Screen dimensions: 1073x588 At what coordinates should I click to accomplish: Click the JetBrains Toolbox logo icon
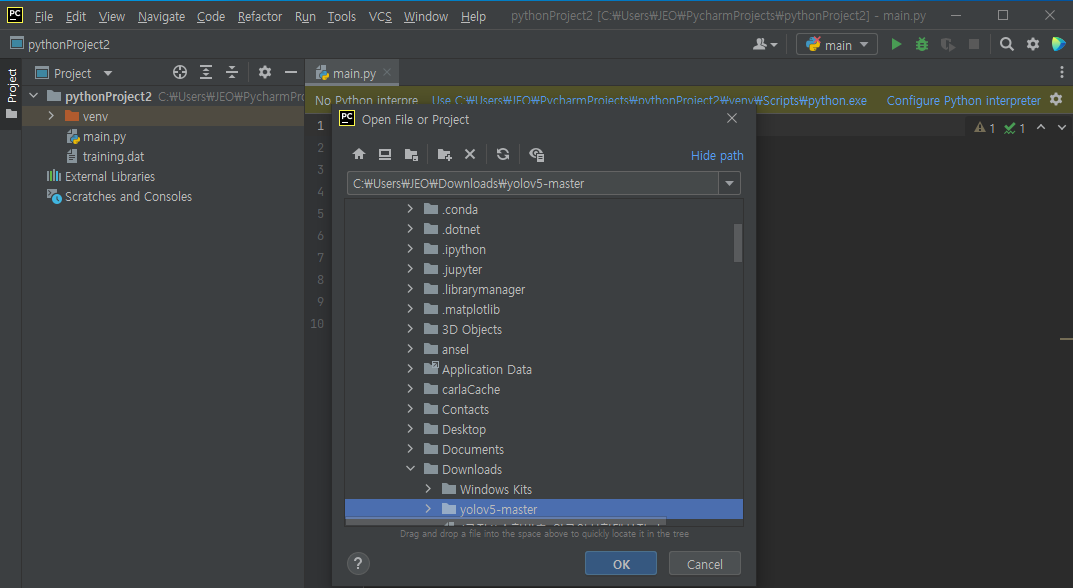point(1058,44)
